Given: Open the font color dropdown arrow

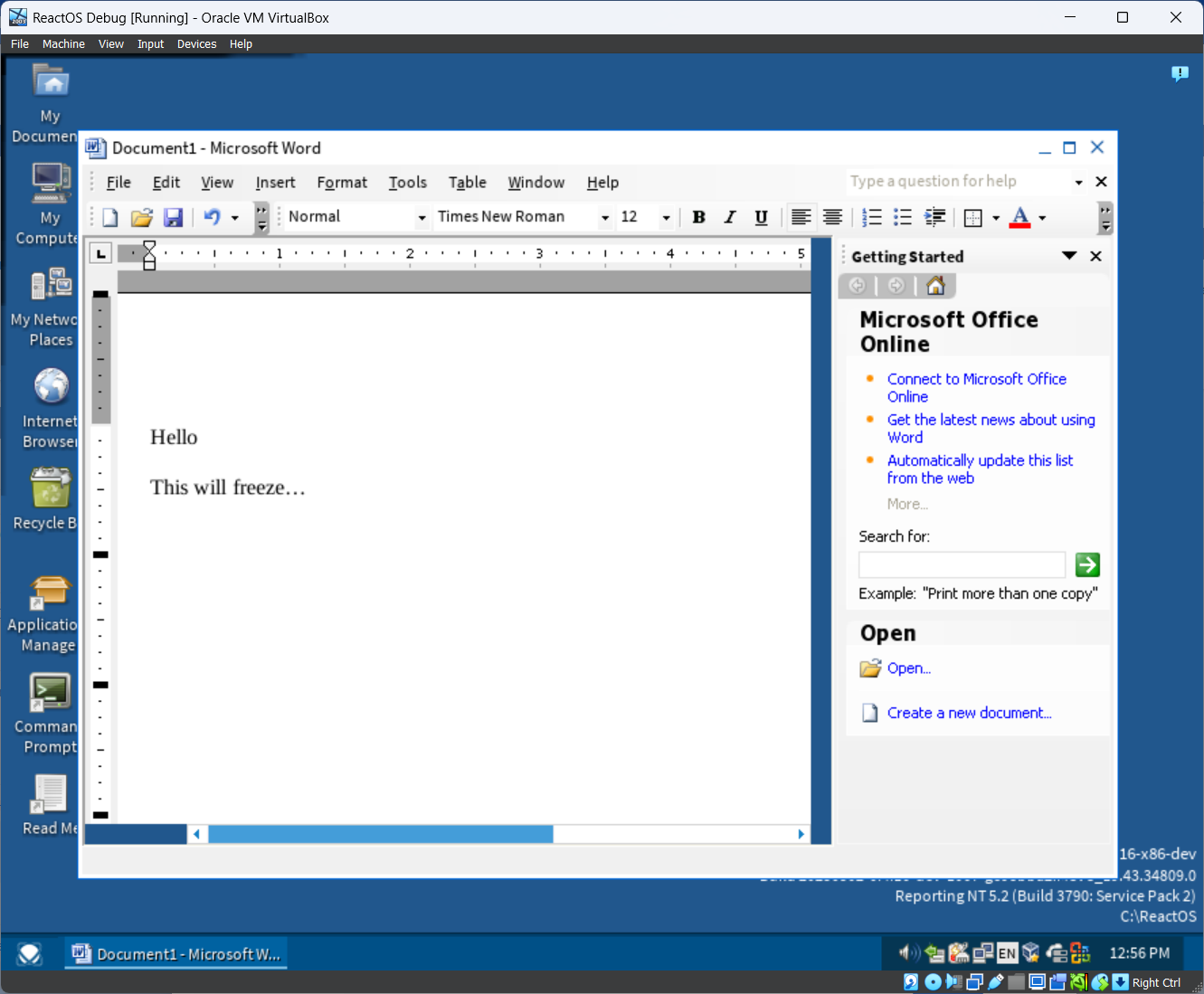Looking at the screenshot, I should click(x=1042, y=218).
